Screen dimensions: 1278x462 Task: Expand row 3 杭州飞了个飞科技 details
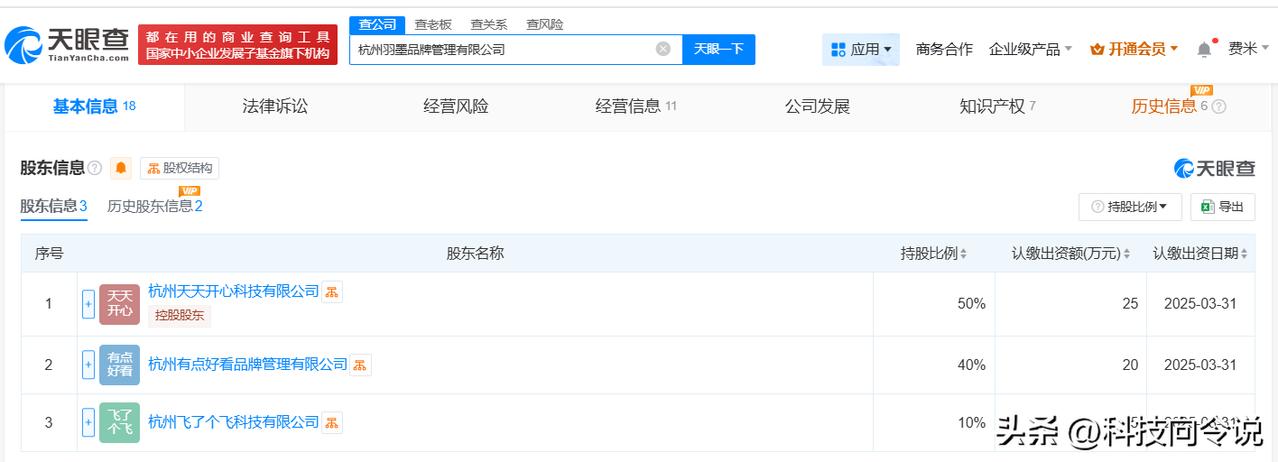coord(88,423)
